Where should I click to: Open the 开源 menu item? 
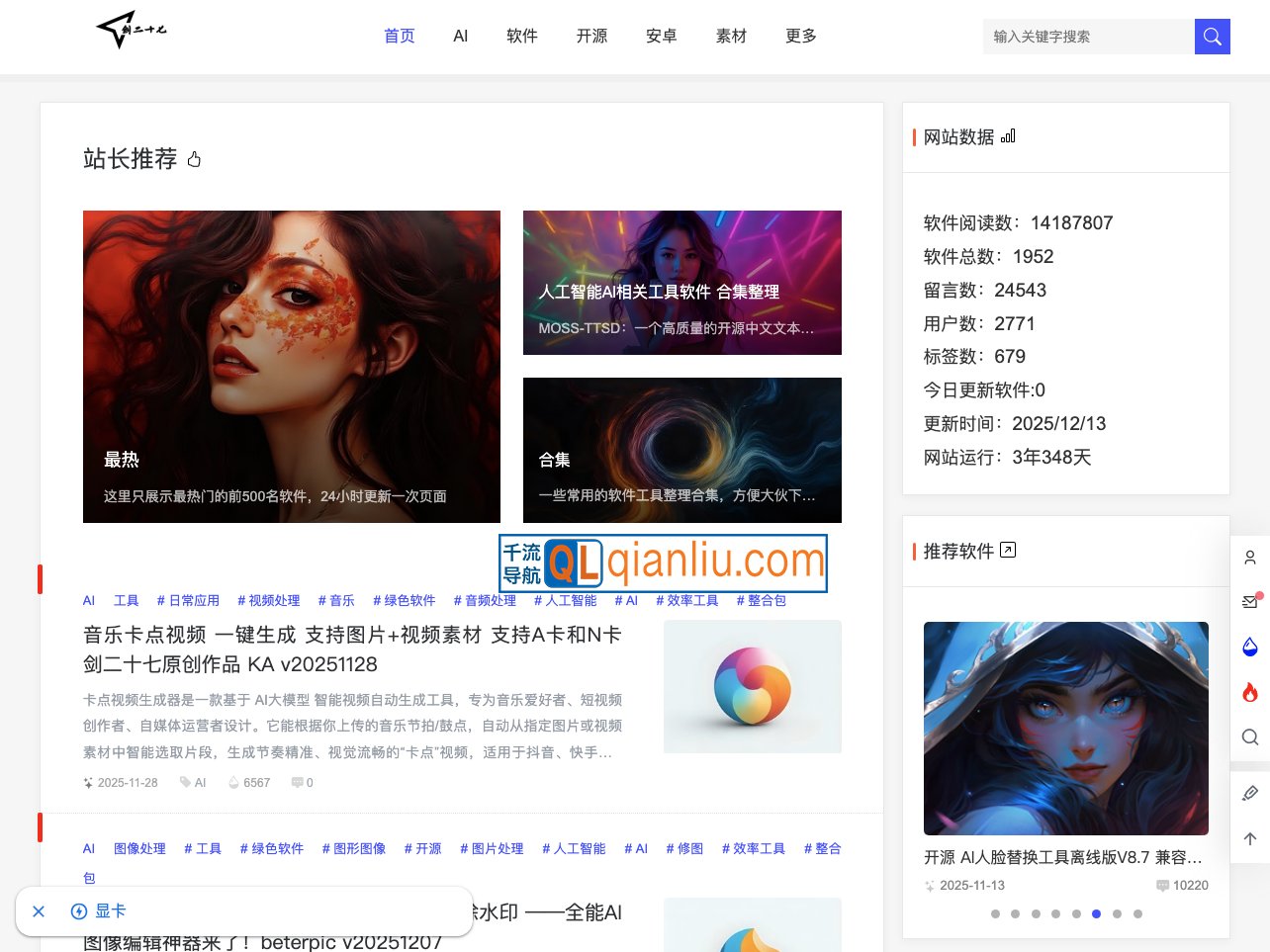tap(591, 36)
